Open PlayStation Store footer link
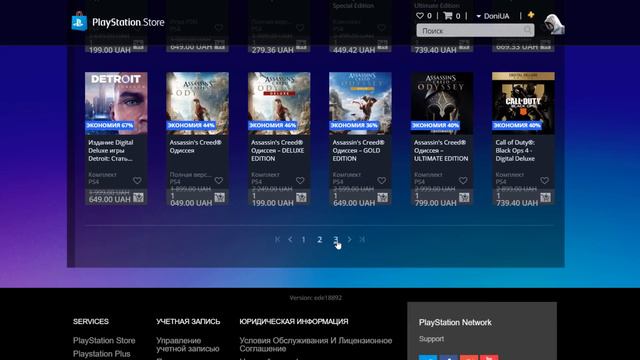The image size is (640, 360). coord(104,340)
